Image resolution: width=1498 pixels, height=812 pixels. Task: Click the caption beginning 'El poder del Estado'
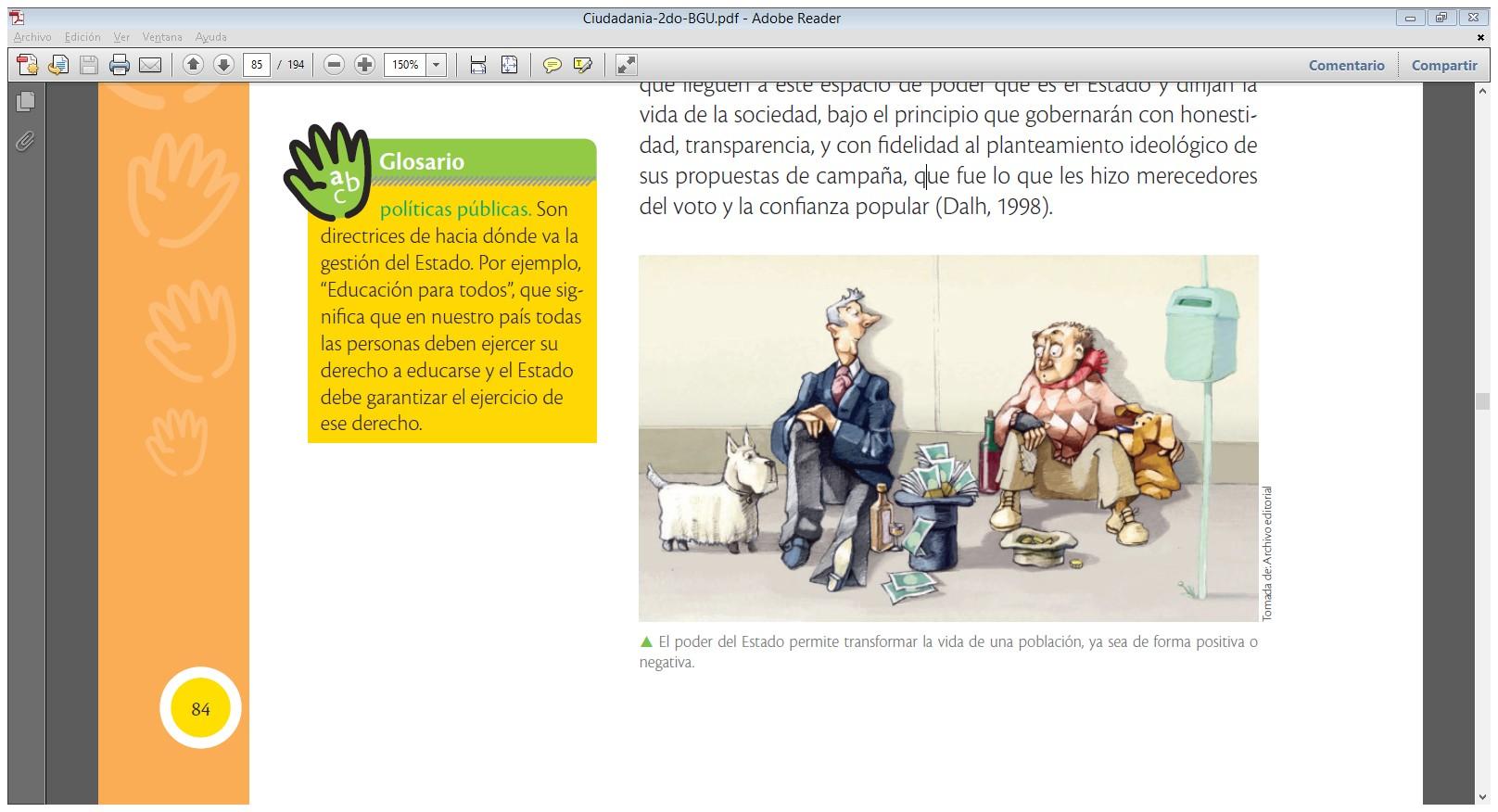948,652
